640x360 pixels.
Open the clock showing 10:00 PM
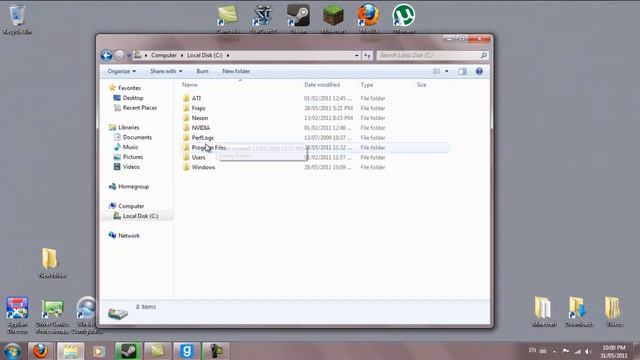coord(614,351)
